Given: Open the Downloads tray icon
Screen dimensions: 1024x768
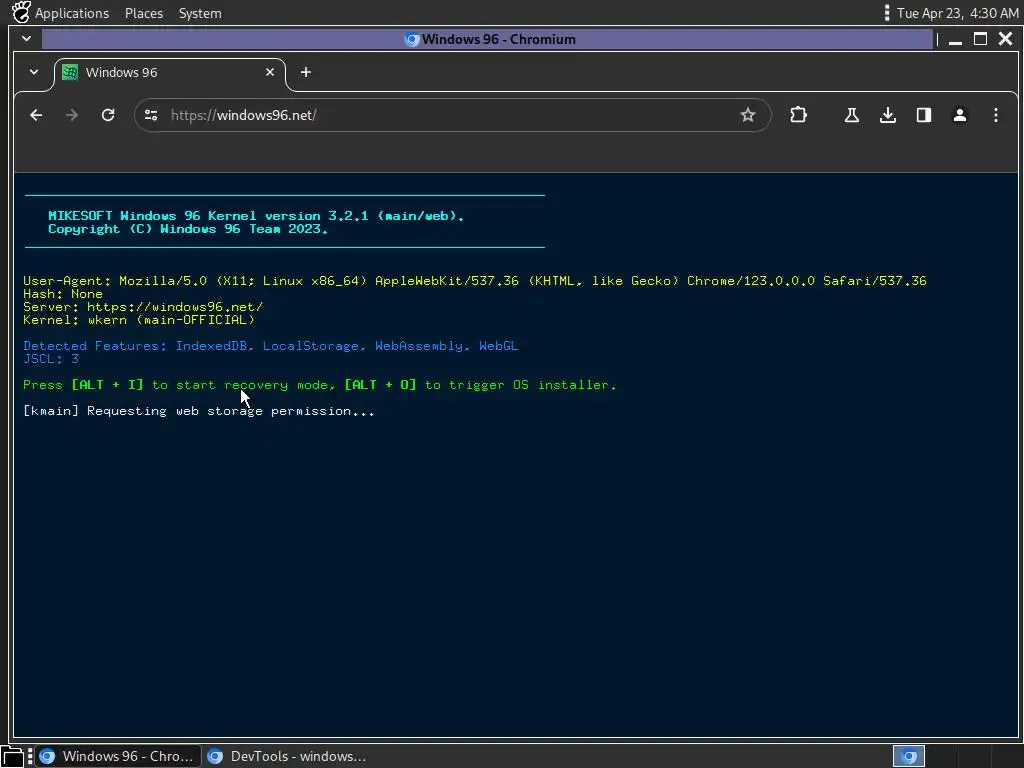Looking at the screenshot, I should coord(888,115).
